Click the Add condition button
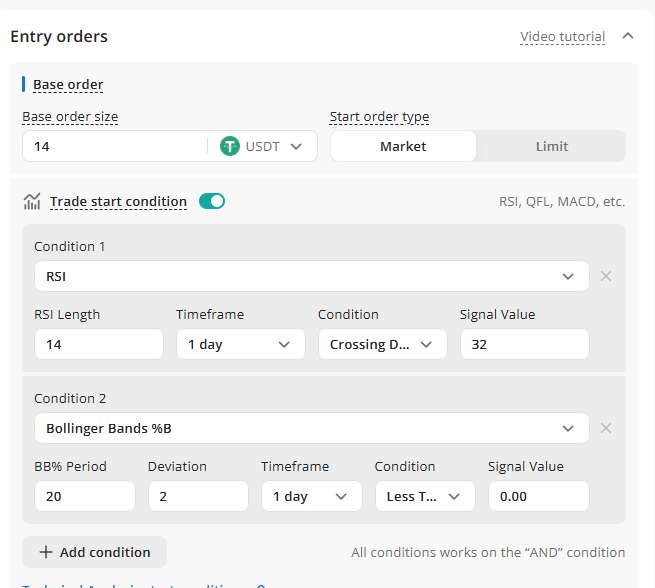Image resolution: width=655 pixels, height=588 pixels. click(x=95, y=552)
